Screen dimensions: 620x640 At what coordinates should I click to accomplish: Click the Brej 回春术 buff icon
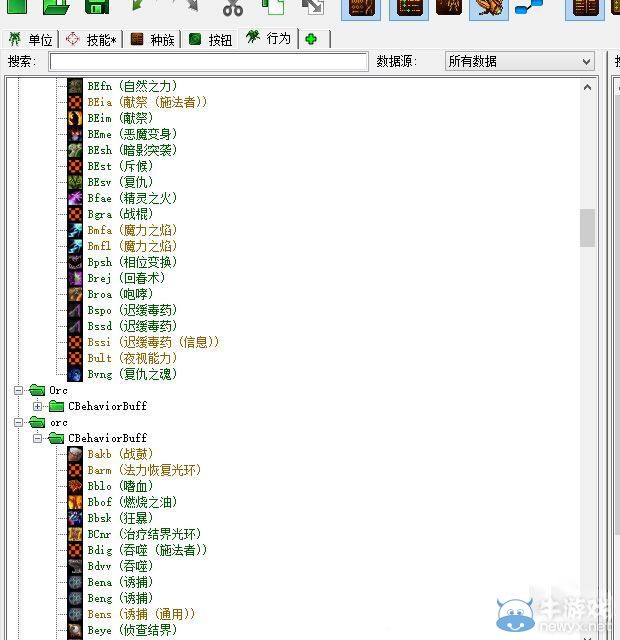[75, 278]
